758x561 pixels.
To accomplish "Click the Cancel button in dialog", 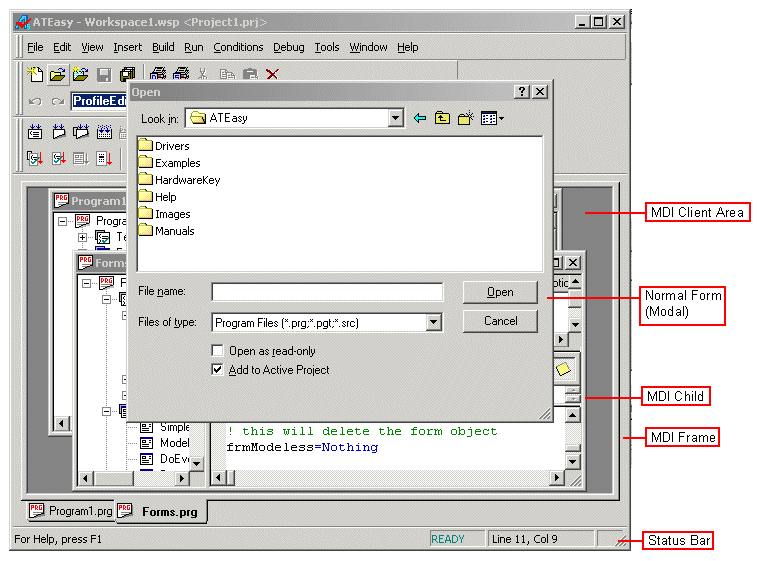I will point(500,321).
